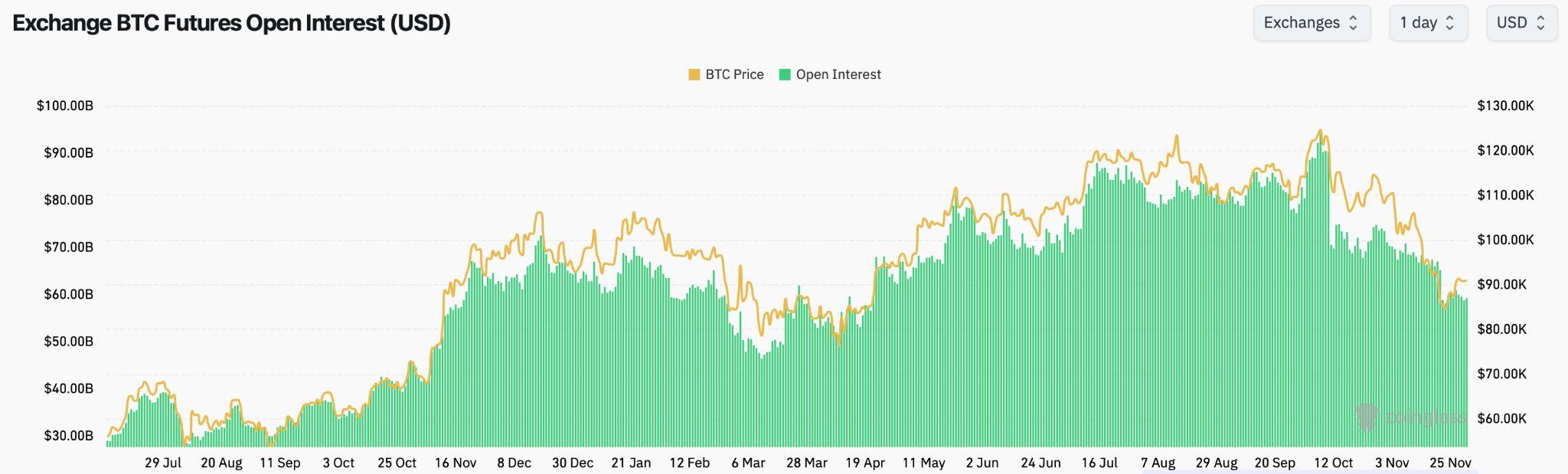
Task: Click the 12 Oct date label
Action: pos(1333,463)
